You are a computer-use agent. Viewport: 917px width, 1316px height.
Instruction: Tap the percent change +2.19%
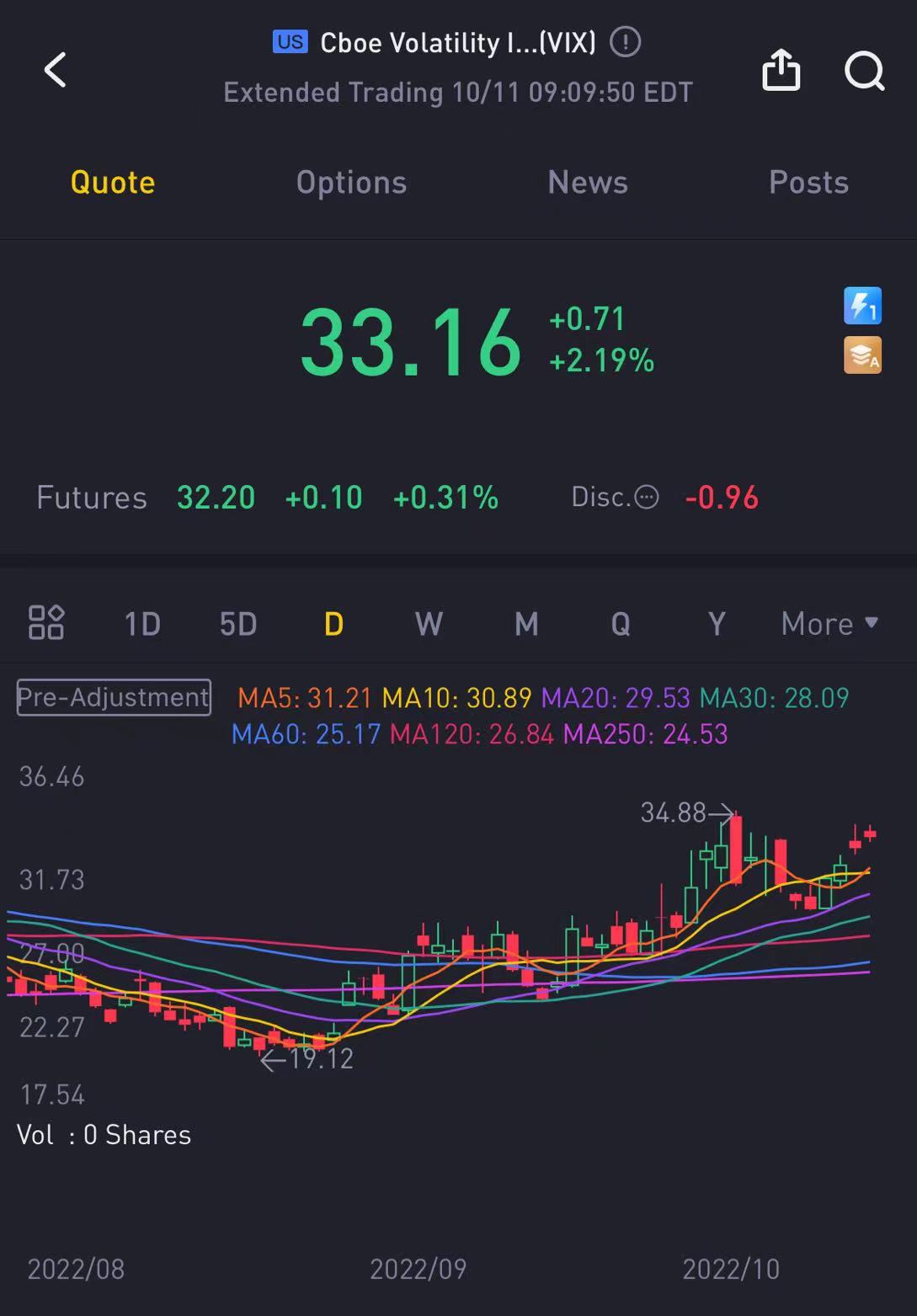tap(601, 360)
